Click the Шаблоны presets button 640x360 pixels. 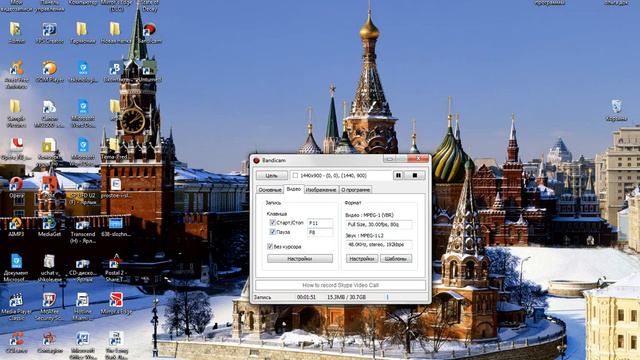tap(396, 259)
